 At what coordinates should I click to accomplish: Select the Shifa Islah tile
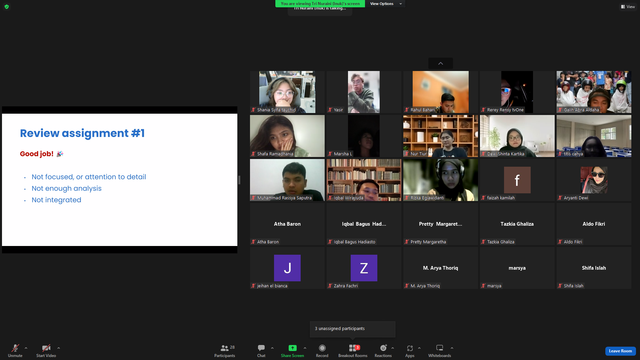[x=594, y=268]
